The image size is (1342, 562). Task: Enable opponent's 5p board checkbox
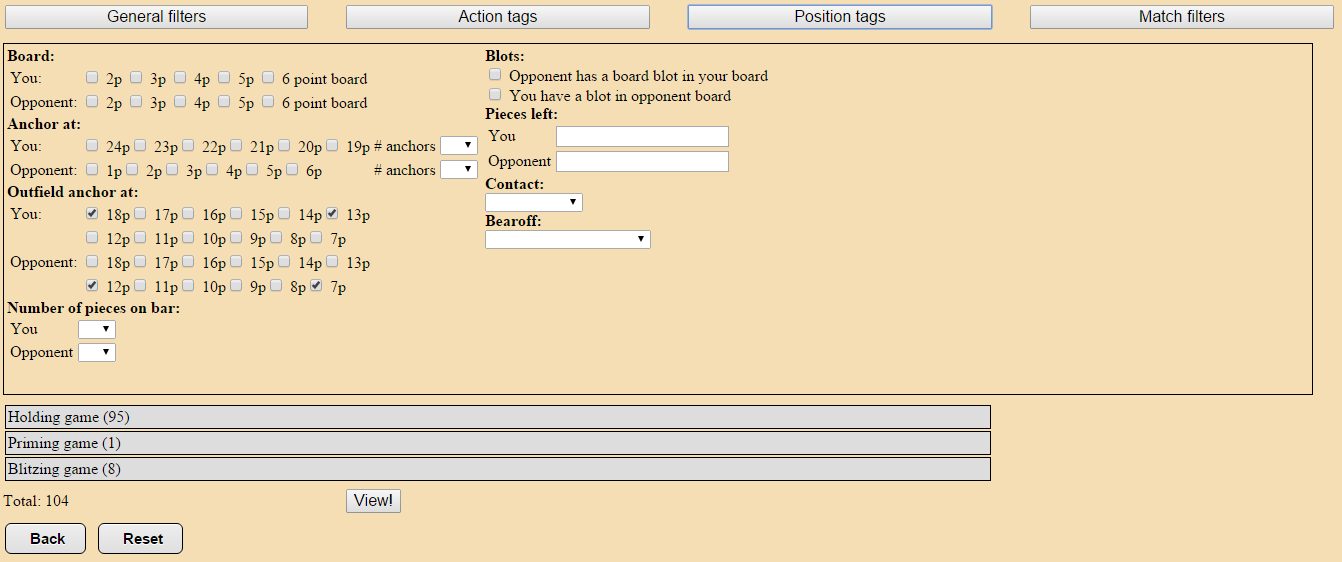[224, 102]
